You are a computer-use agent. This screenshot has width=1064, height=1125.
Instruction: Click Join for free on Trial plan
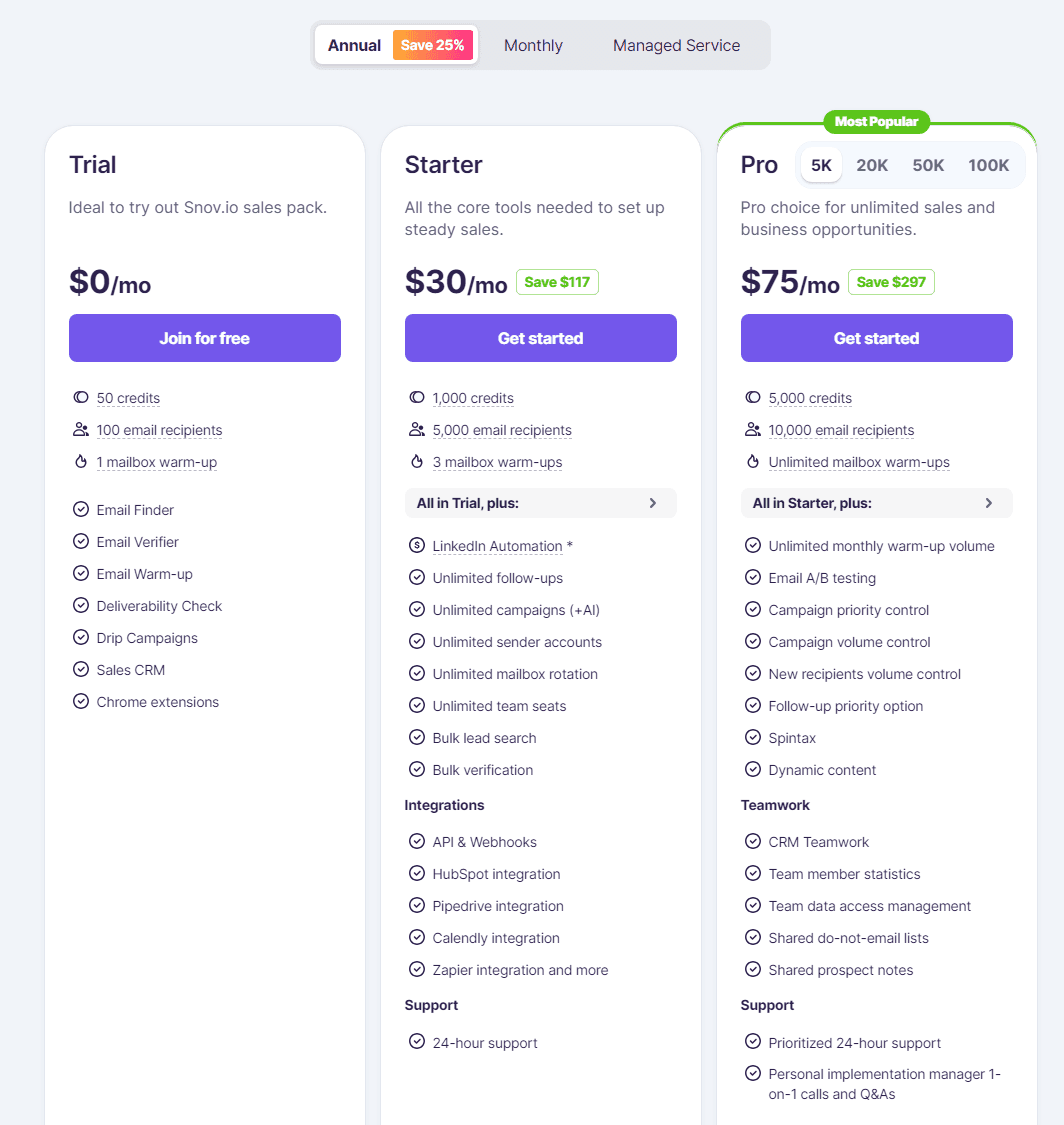pyautogui.click(x=204, y=338)
